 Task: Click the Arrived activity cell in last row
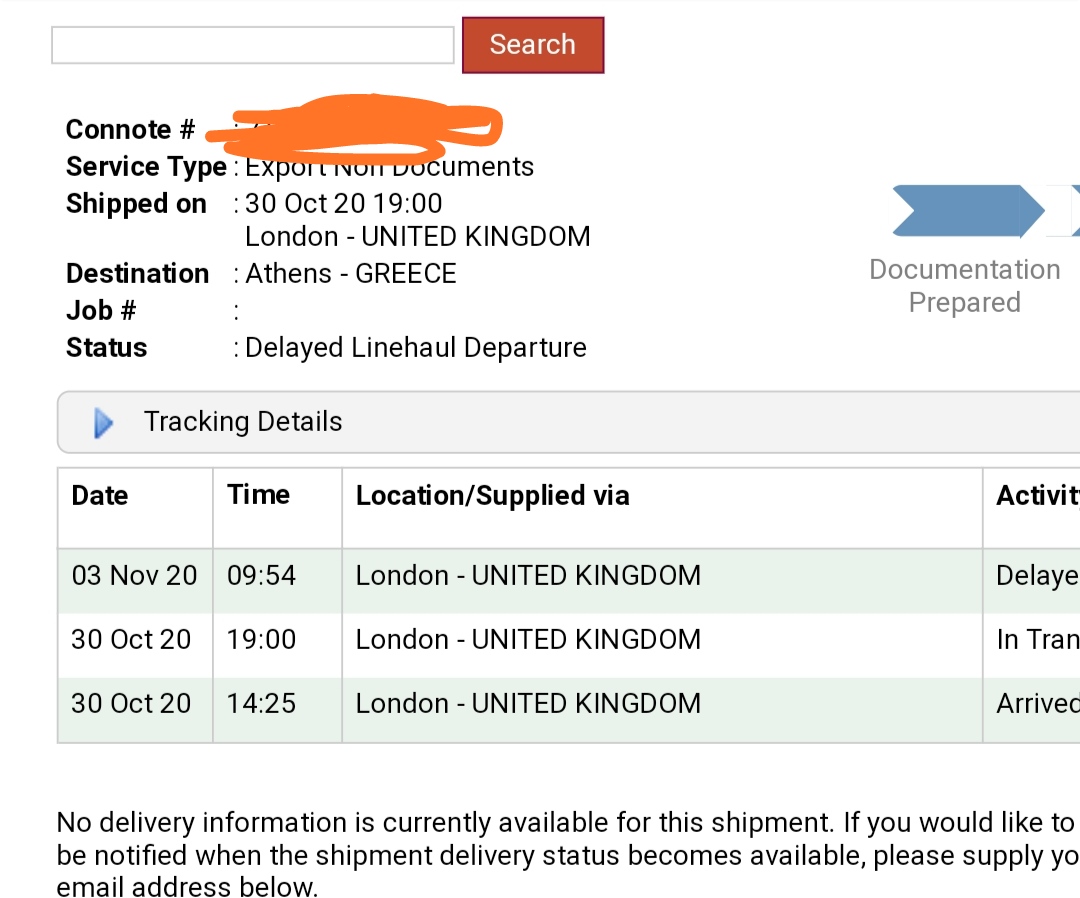click(x=1037, y=704)
